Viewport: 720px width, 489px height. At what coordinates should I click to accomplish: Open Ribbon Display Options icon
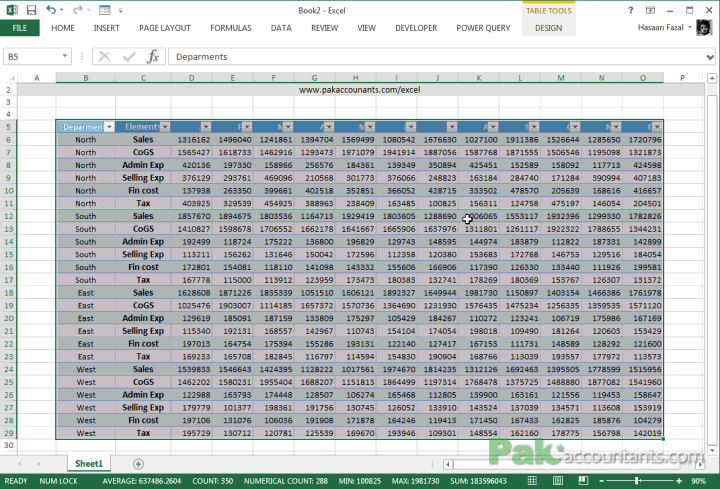pyautogui.click(x=650, y=10)
